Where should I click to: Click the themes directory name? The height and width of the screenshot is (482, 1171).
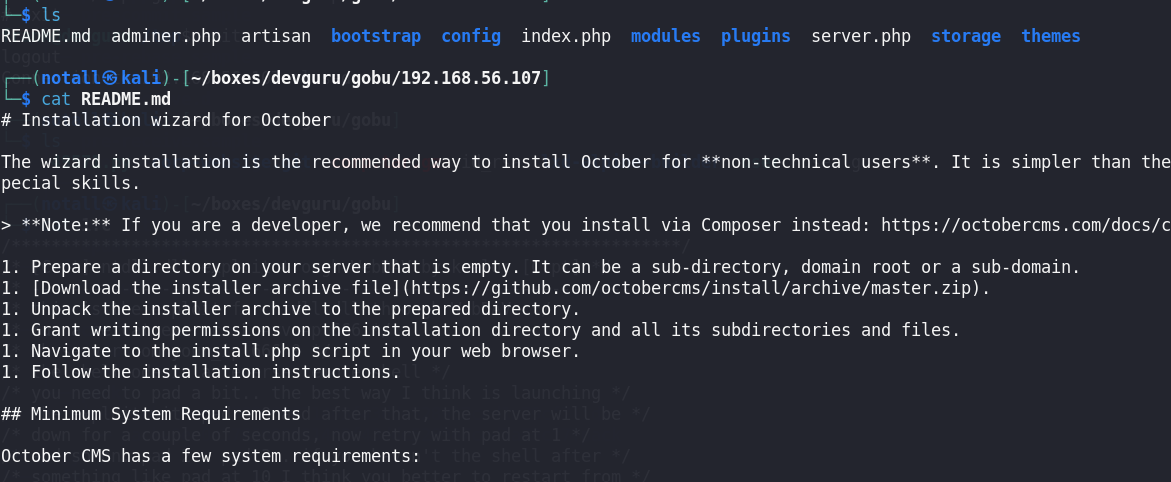coord(1050,36)
